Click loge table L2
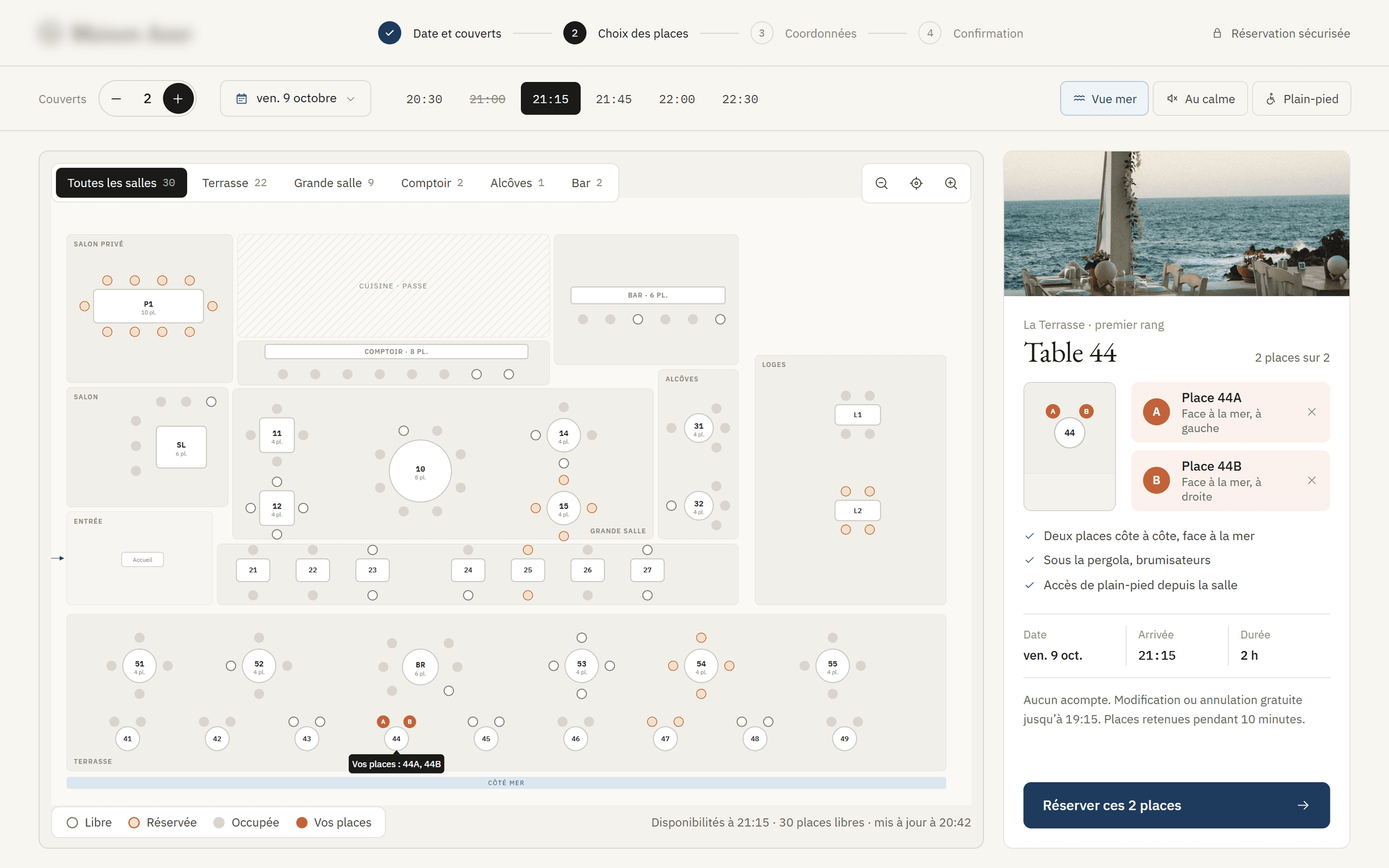The image size is (1389, 868). point(857,510)
